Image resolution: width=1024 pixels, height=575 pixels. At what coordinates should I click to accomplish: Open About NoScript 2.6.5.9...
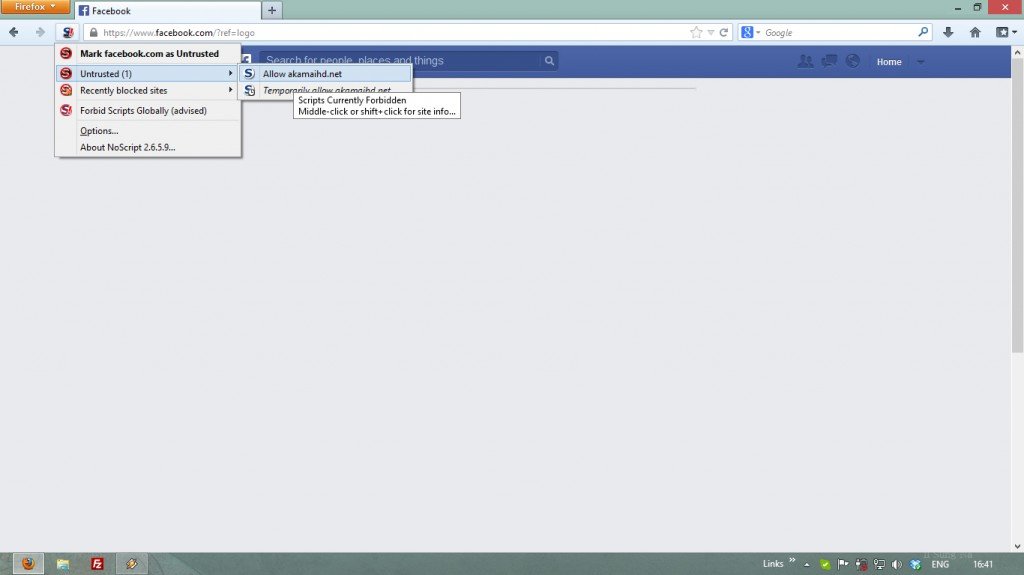click(148, 147)
